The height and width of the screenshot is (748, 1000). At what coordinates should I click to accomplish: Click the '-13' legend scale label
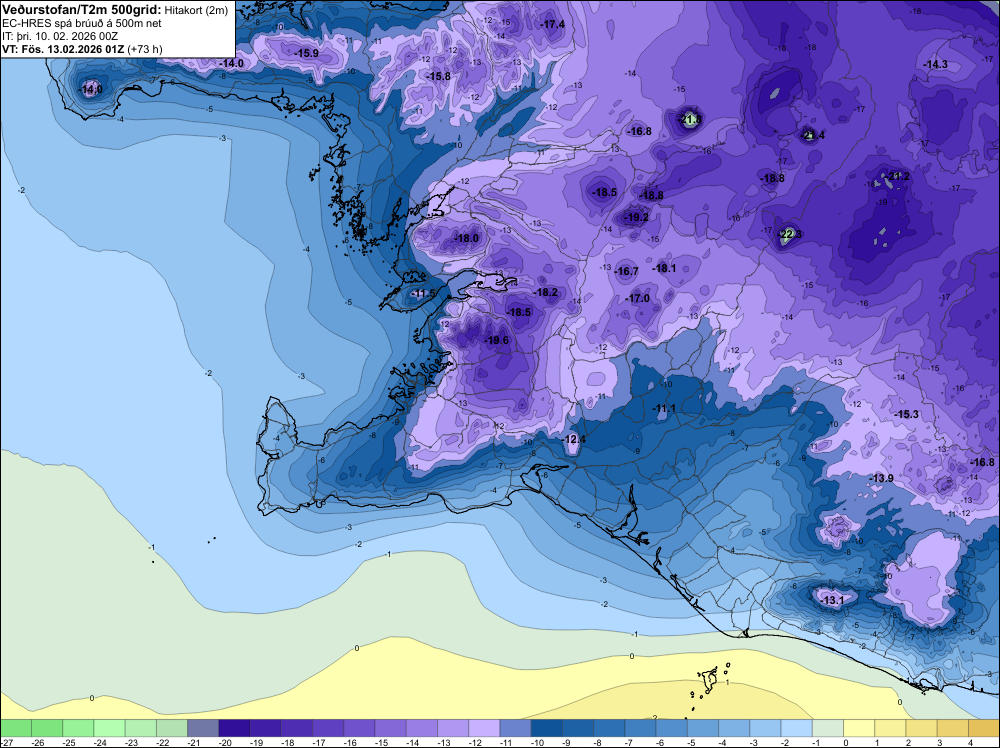coord(443,742)
